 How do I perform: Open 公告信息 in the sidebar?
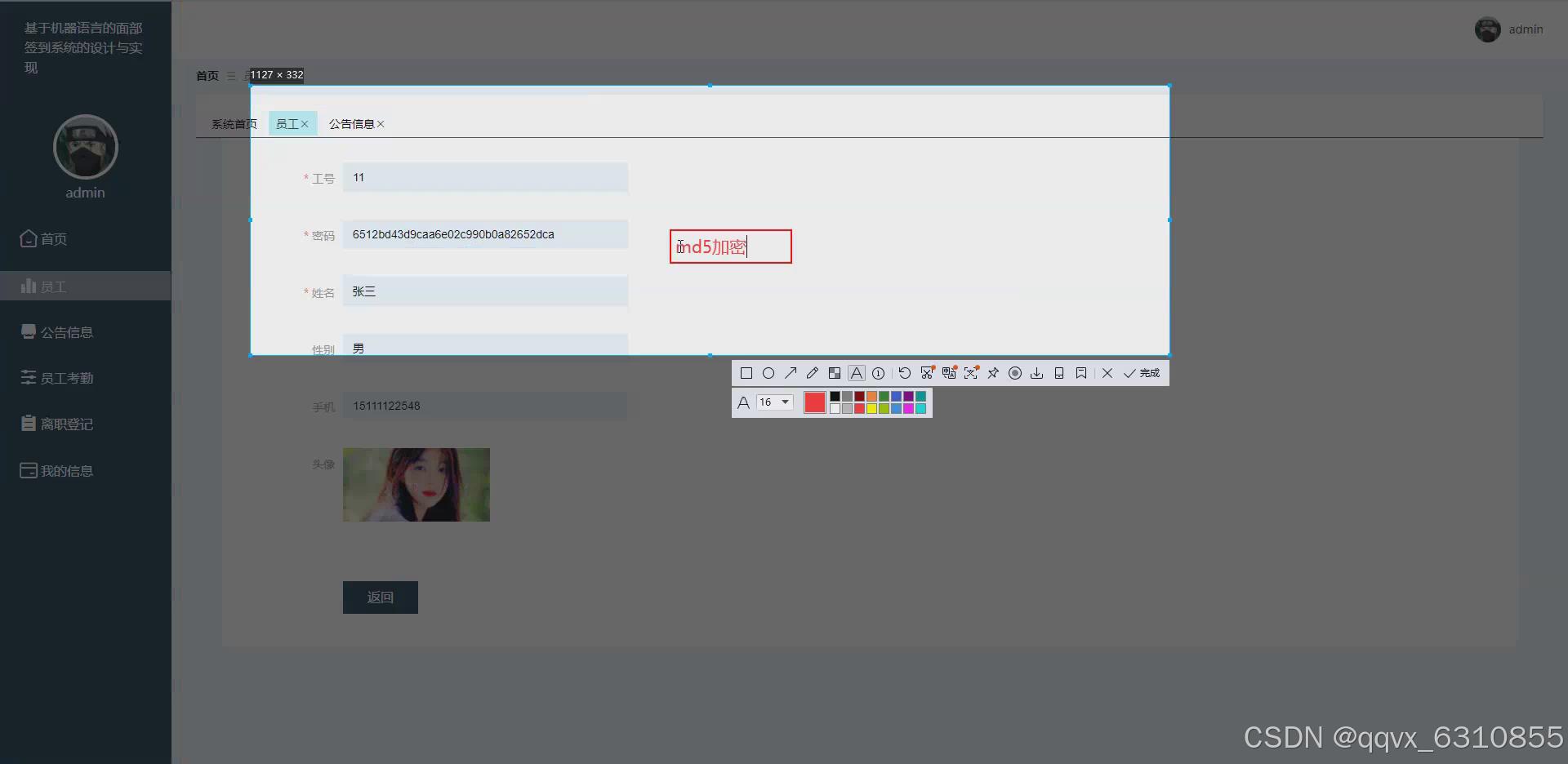[86, 332]
